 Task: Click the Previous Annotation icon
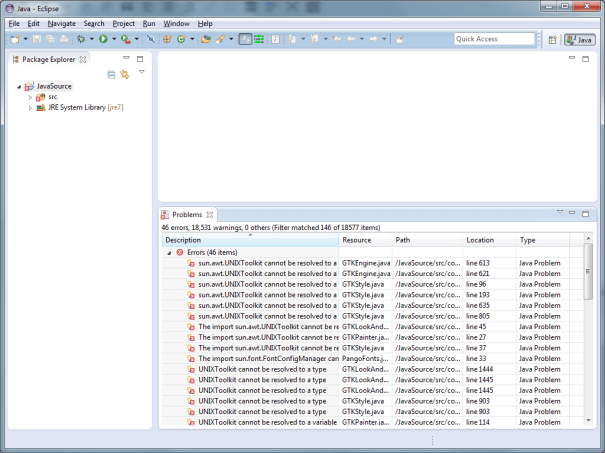pos(315,39)
